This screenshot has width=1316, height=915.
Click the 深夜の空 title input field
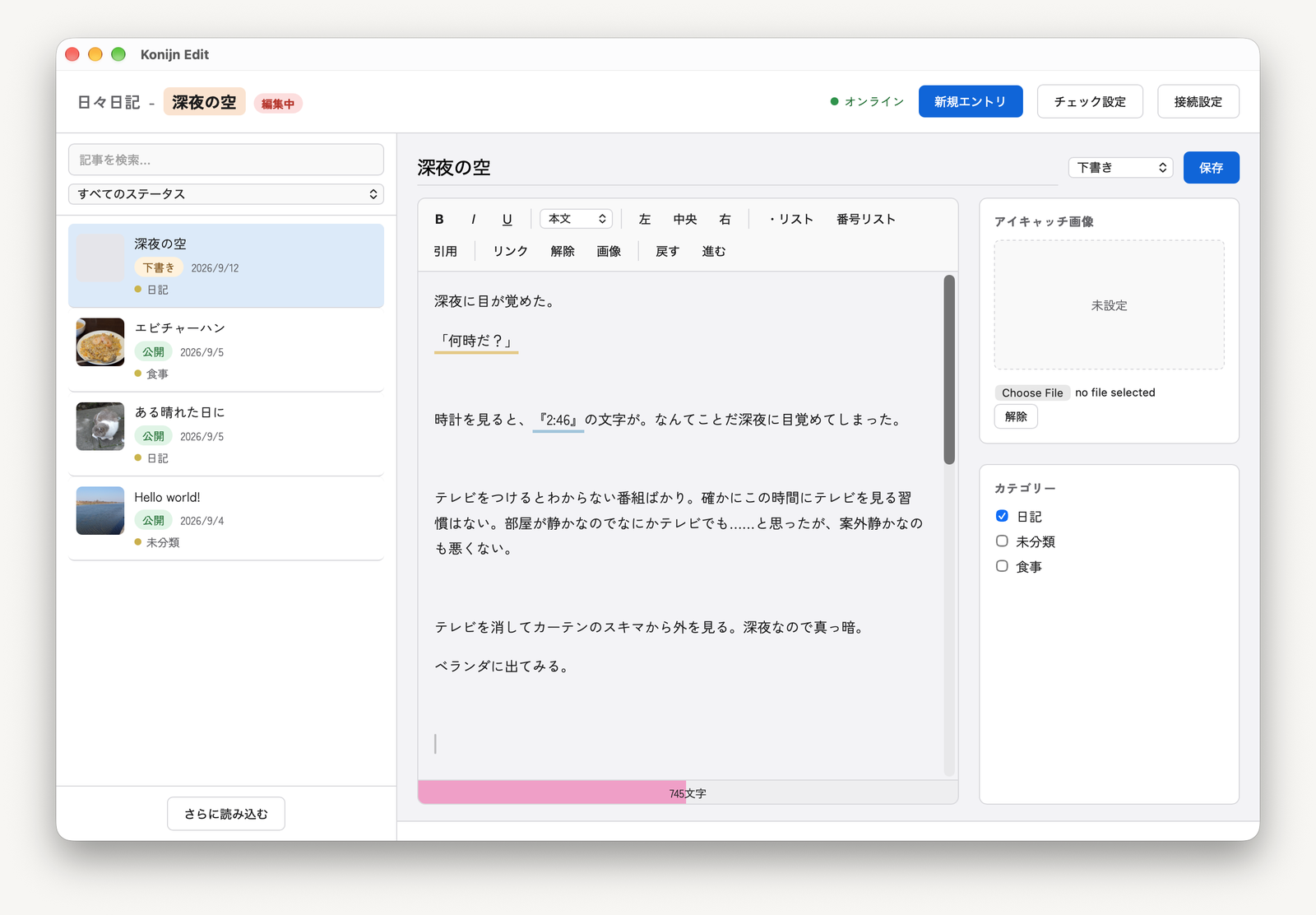(738, 168)
